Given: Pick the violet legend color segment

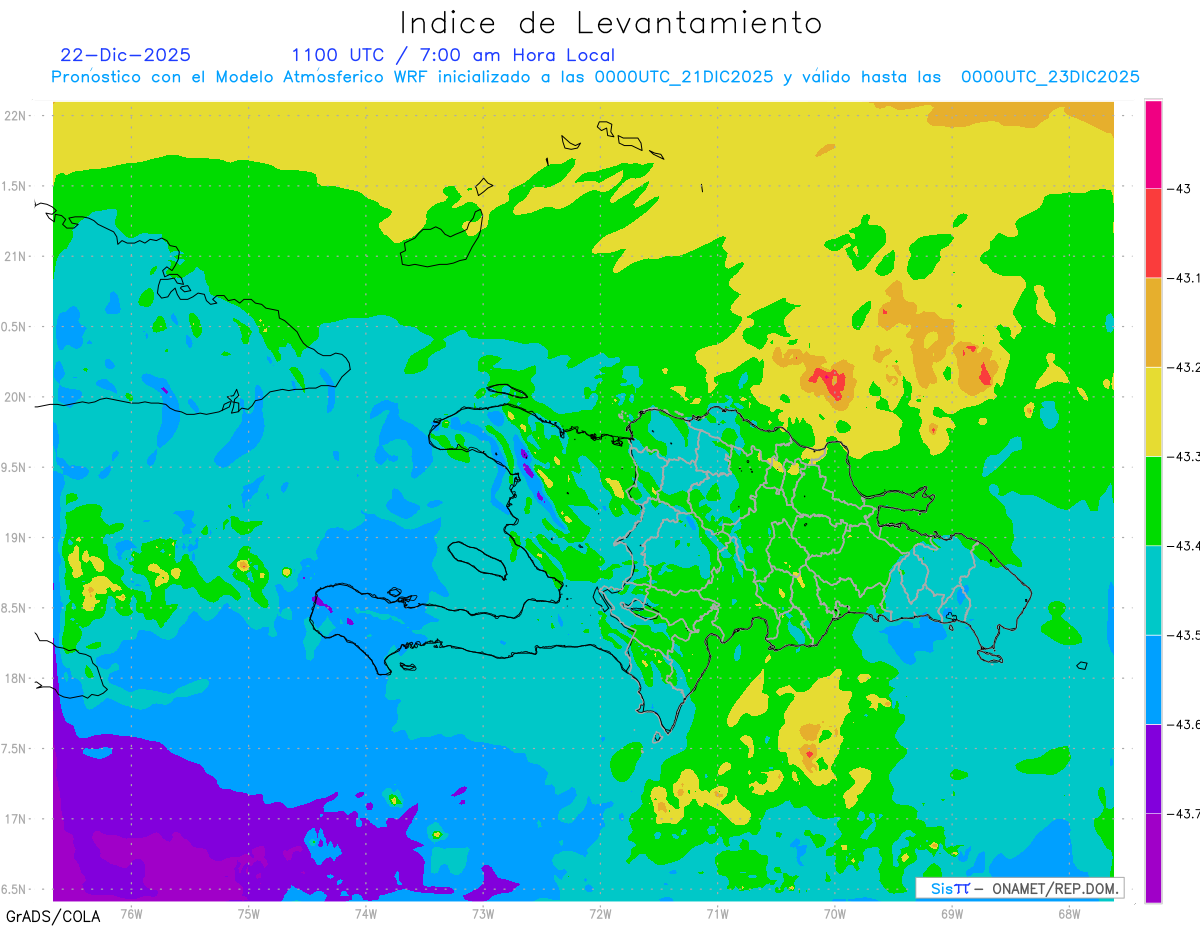Looking at the screenshot, I should pos(1153,768).
